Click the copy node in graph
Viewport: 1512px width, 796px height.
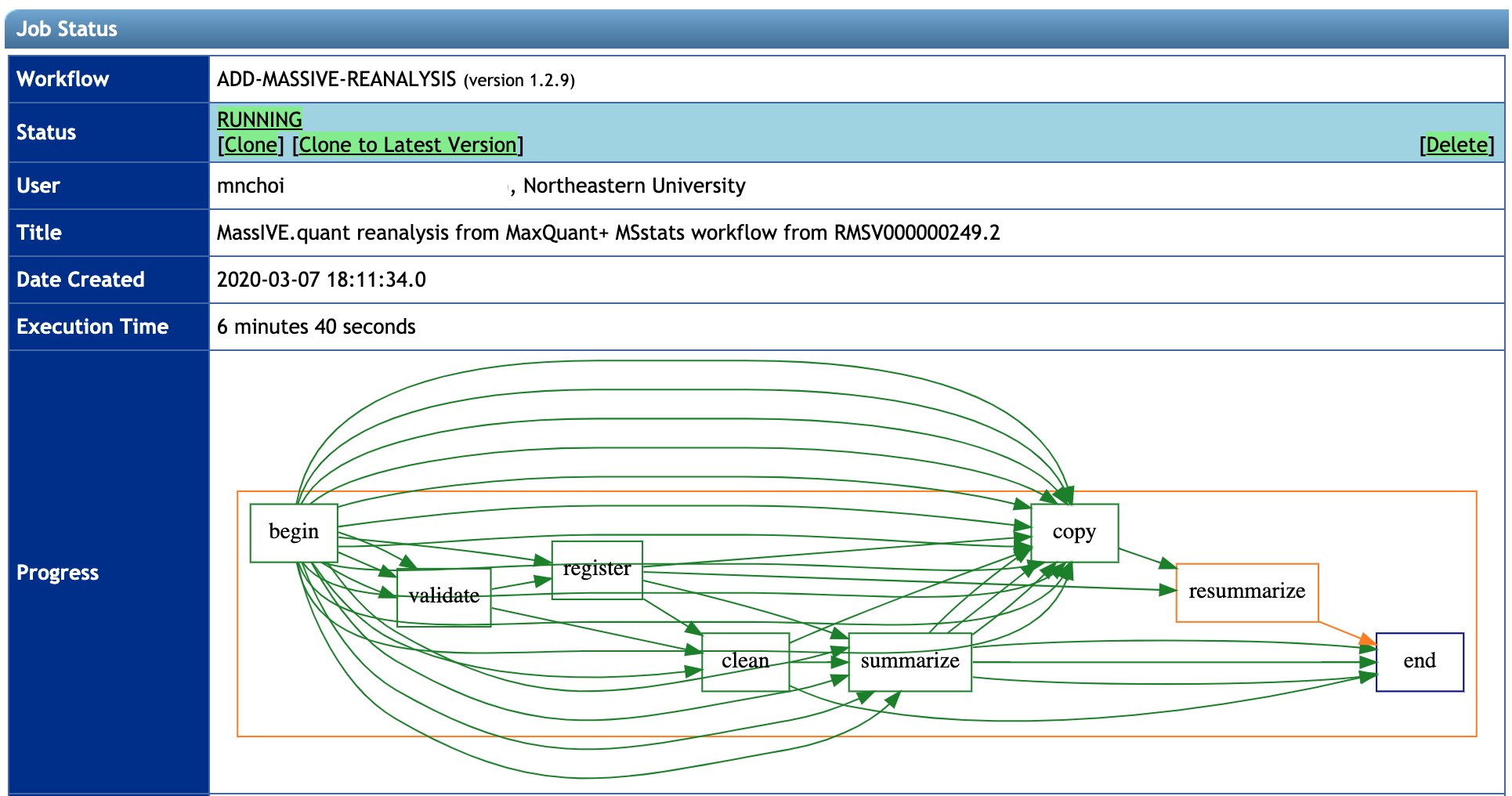click(1074, 533)
